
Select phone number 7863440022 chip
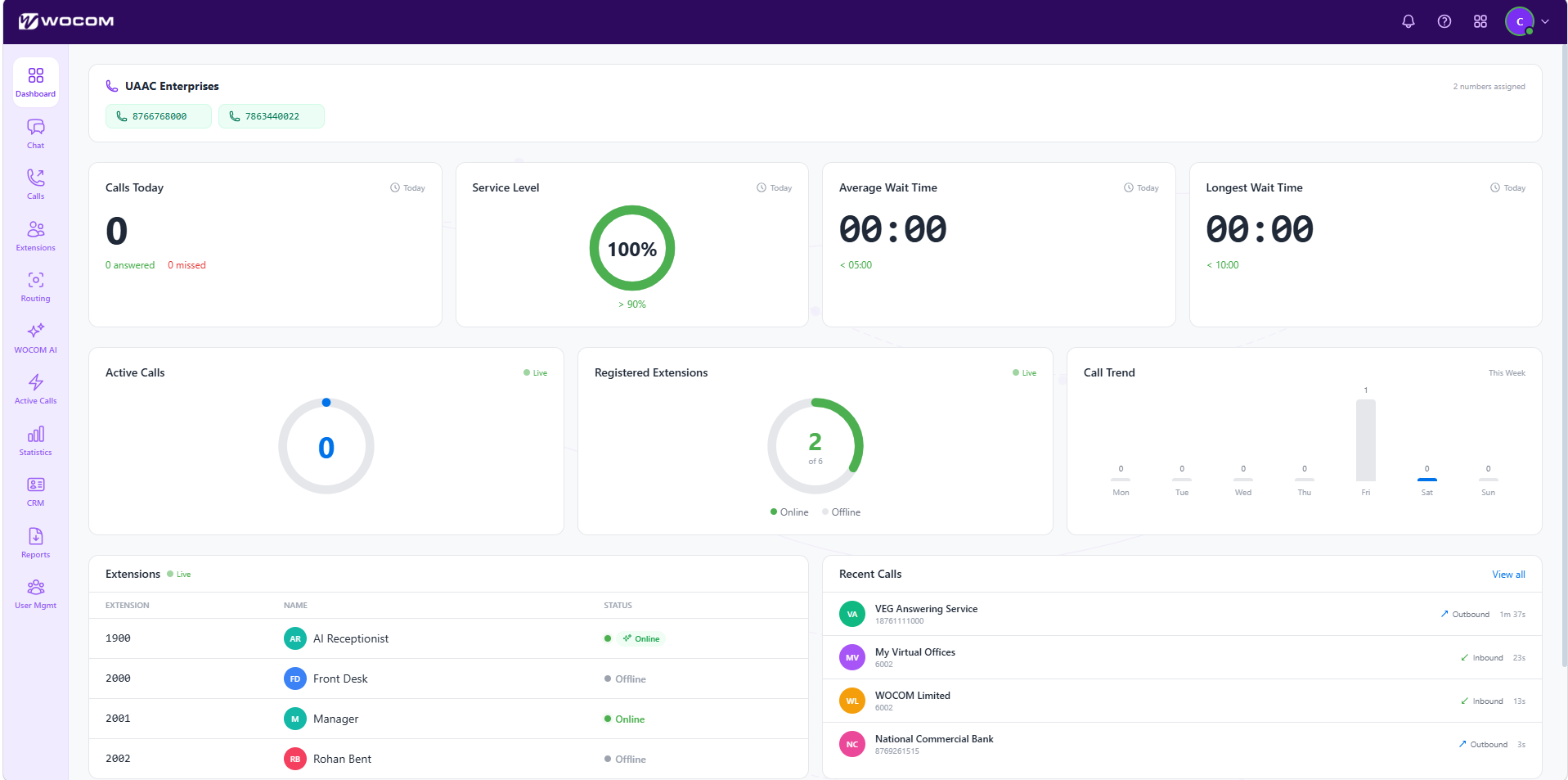pyautogui.click(x=272, y=116)
